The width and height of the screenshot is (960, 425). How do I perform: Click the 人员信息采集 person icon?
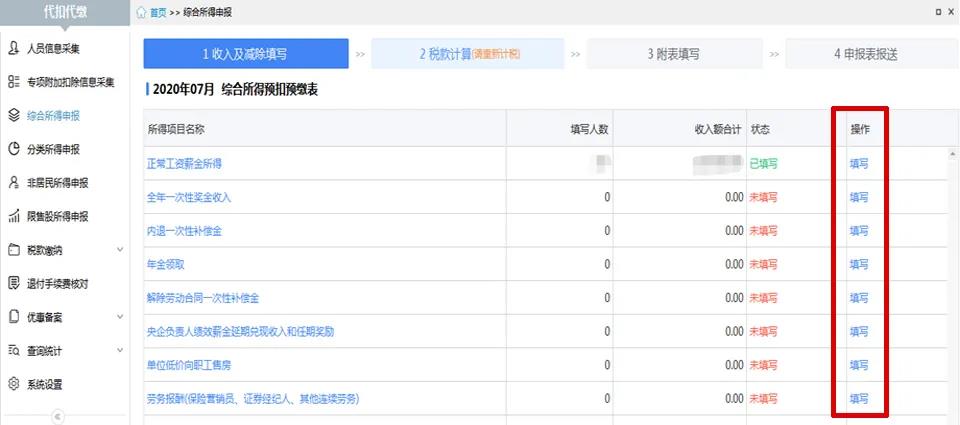[x=13, y=48]
